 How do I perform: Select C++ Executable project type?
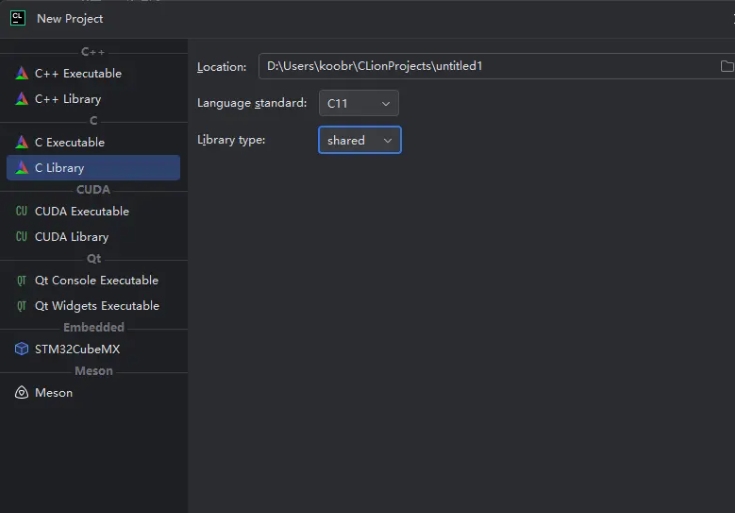point(78,73)
